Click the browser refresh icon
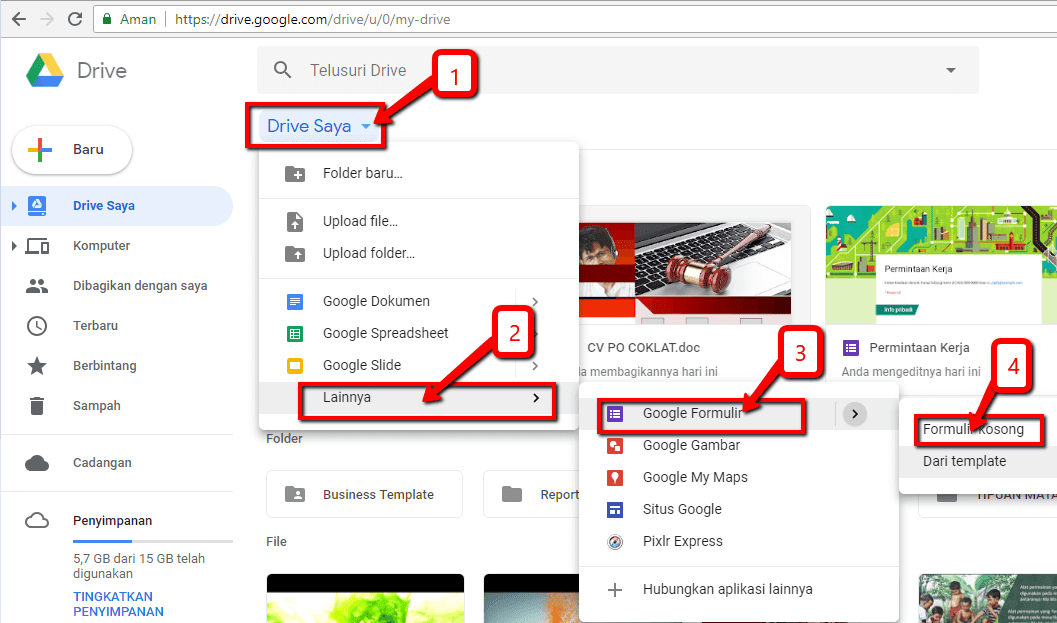Image resolution: width=1057 pixels, height=623 pixels. click(74, 18)
